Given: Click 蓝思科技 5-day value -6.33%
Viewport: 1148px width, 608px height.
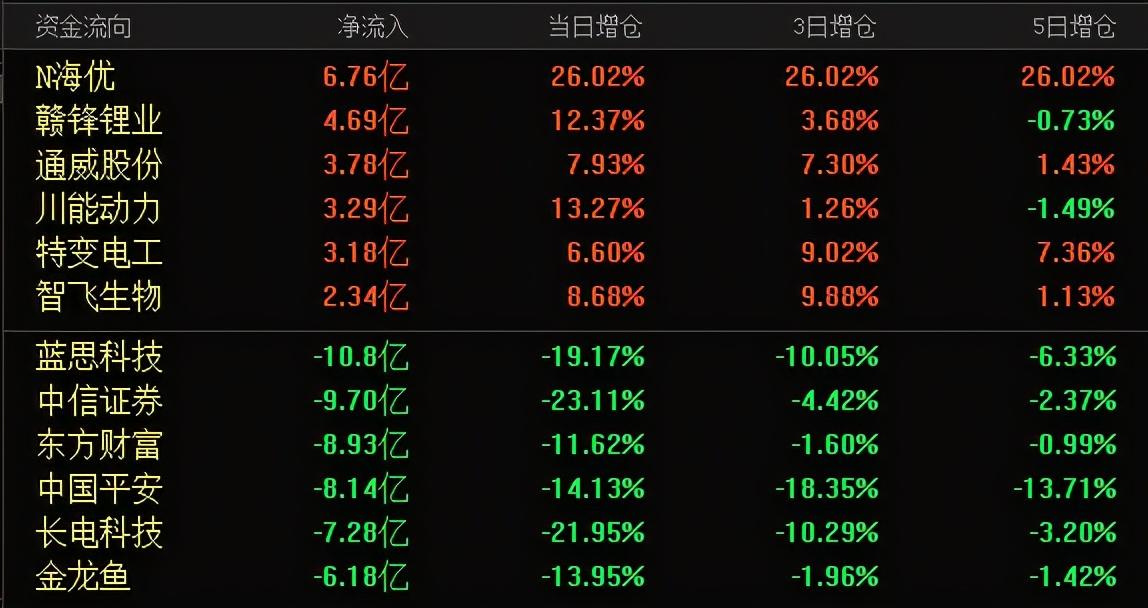Looking at the screenshot, I should click(1073, 357).
